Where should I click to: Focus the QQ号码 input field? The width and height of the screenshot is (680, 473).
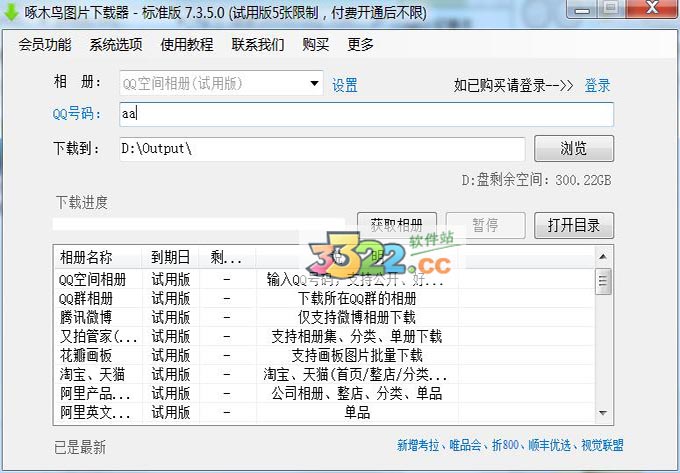click(366, 114)
